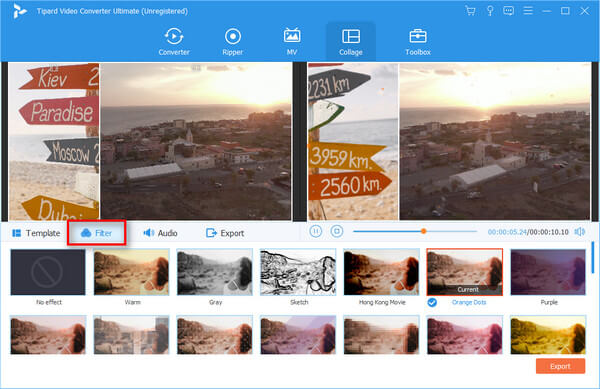Image resolution: width=600 pixels, height=389 pixels.
Task: Switch to the Template tab
Action: tap(36, 233)
